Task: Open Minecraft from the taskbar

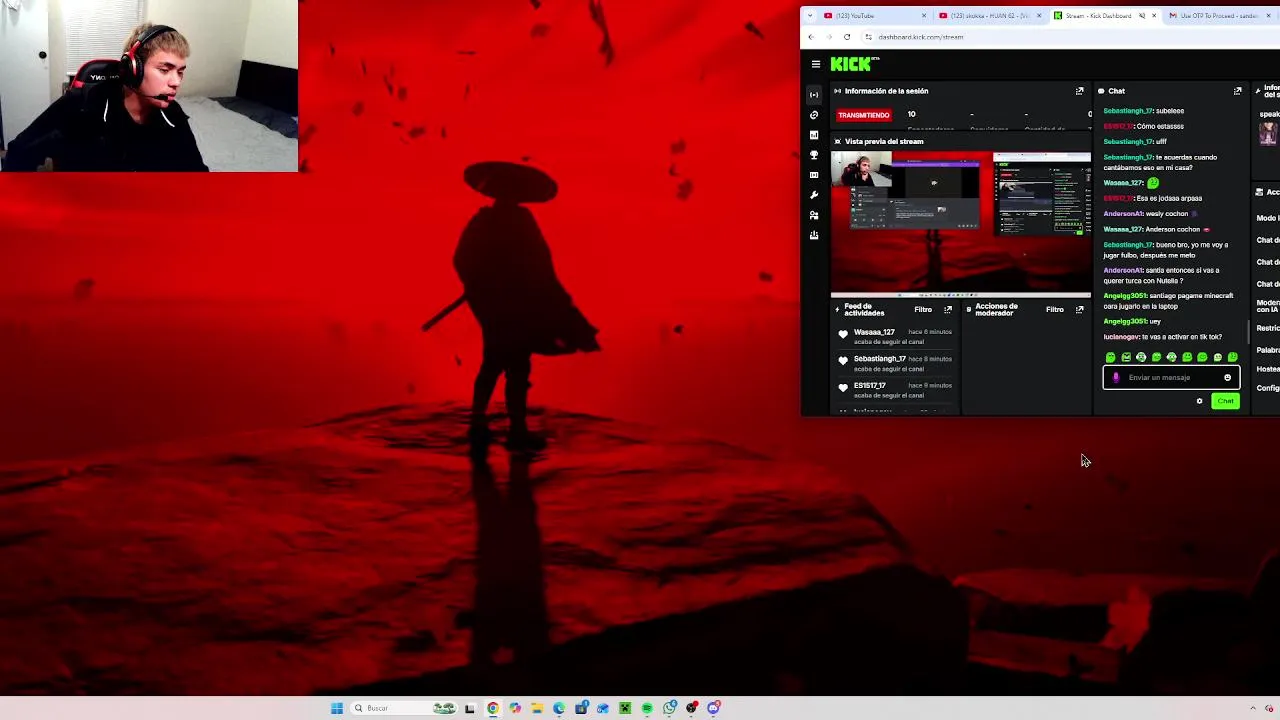Action: (625, 708)
